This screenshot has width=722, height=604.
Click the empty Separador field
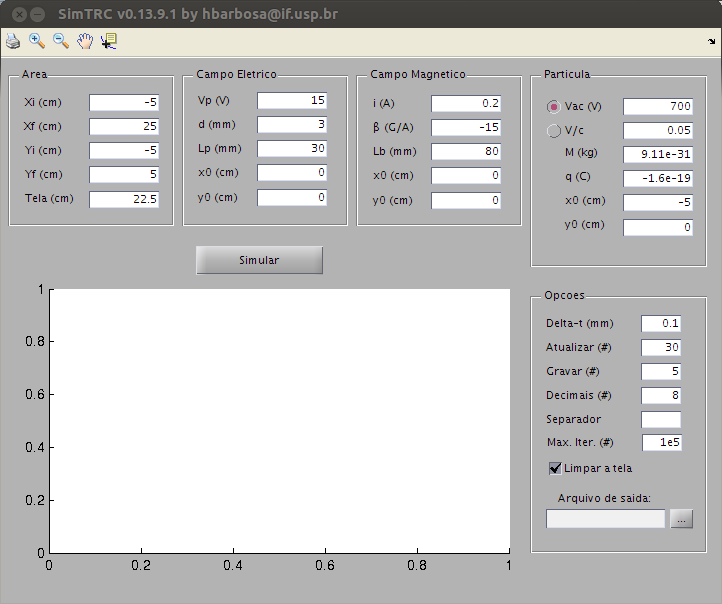tap(661, 419)
